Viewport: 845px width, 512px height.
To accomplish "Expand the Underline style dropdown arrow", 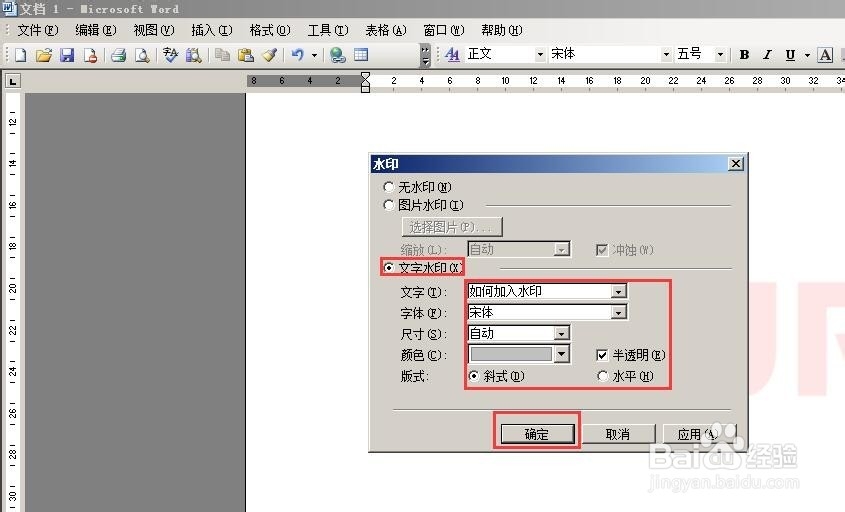I will tap(807, 55).
